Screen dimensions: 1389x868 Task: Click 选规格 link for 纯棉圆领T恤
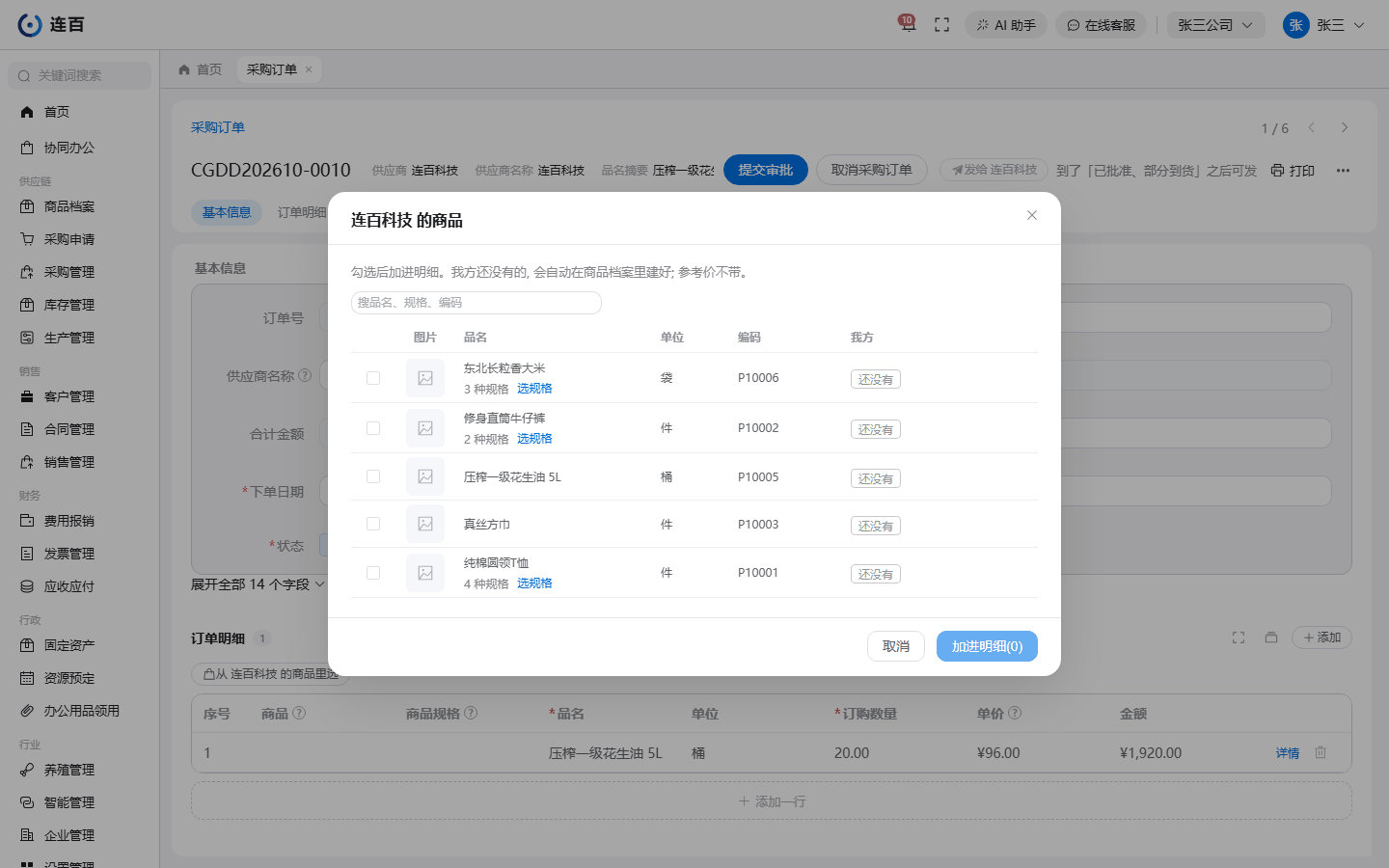pos(534,583)
